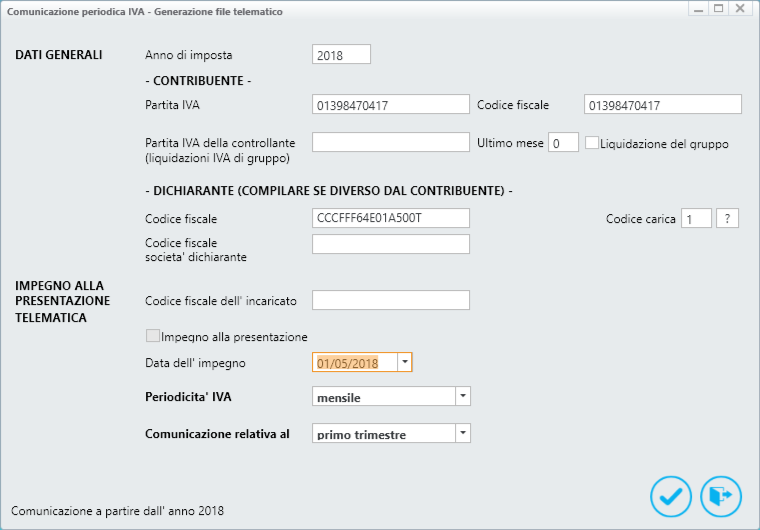The width and height of the screenshot is (760, 530).
Task: Focus the Partita IVA della controllante field
Action: click(391, 142)
